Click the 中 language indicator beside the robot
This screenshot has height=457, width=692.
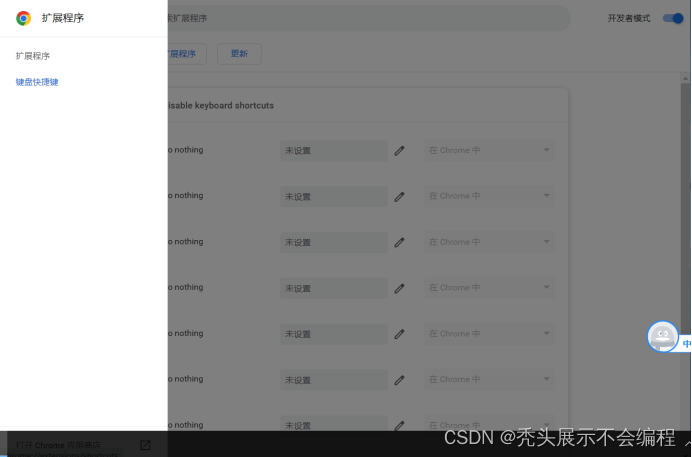(687, 343)
